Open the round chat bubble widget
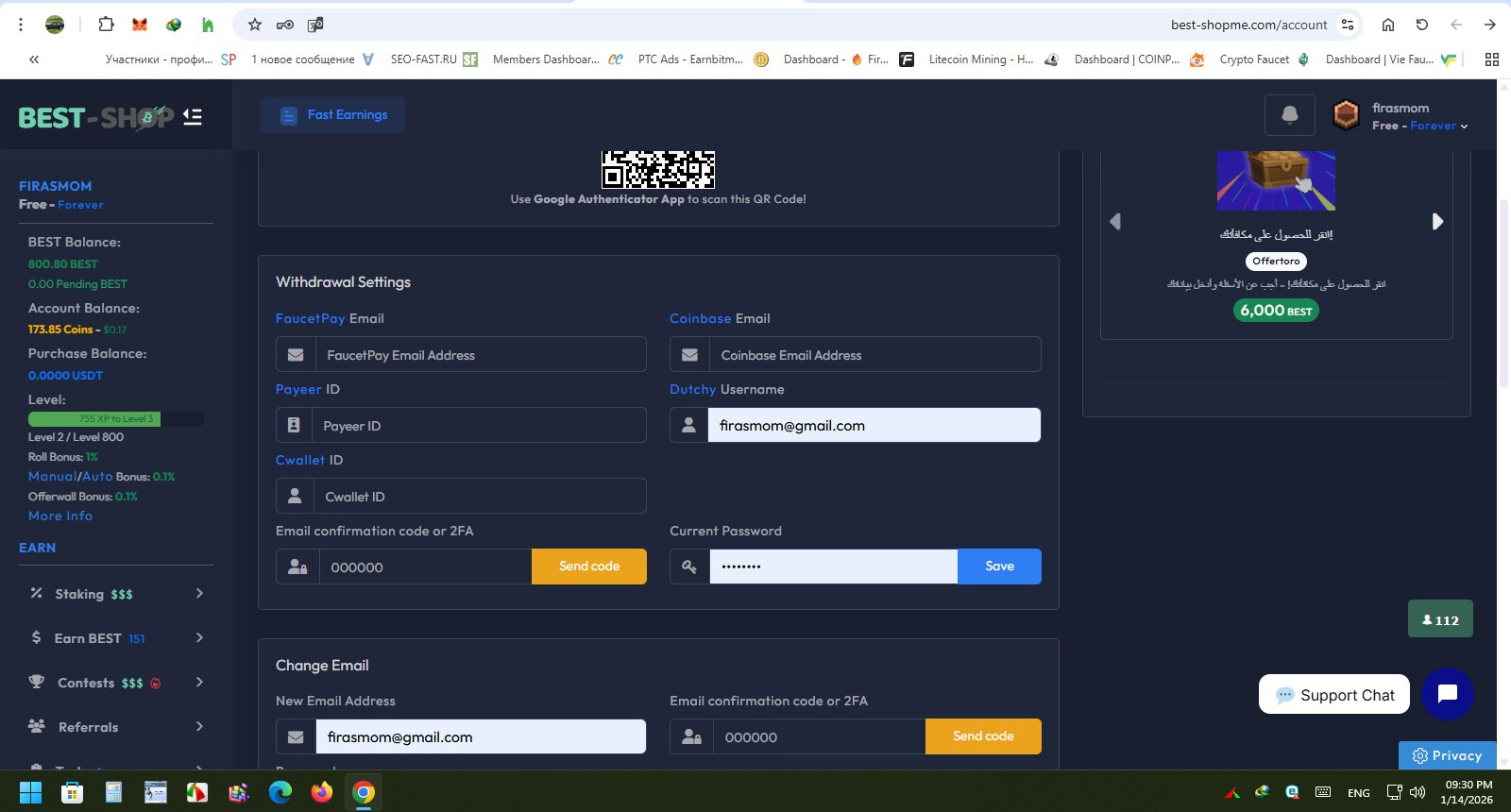 point(1448,694)
